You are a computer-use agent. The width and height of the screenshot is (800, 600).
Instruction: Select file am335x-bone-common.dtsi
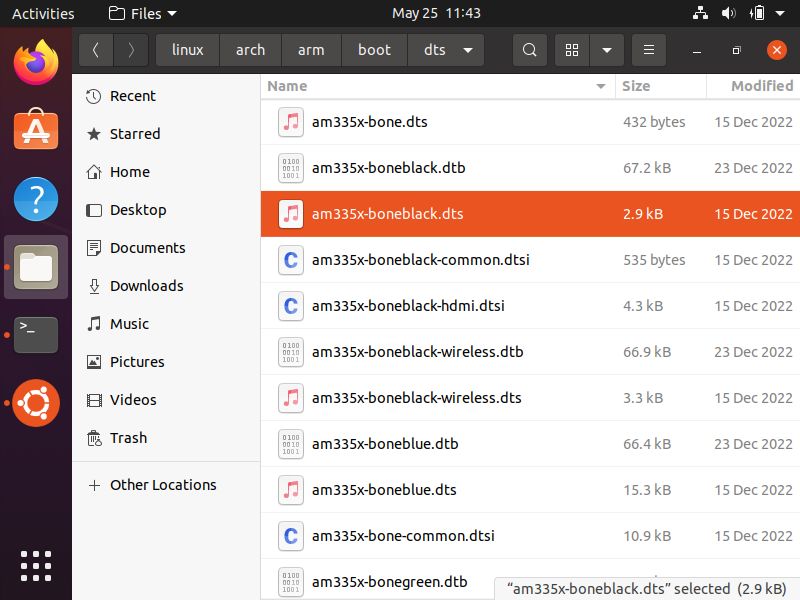click(x=530, y=536)
